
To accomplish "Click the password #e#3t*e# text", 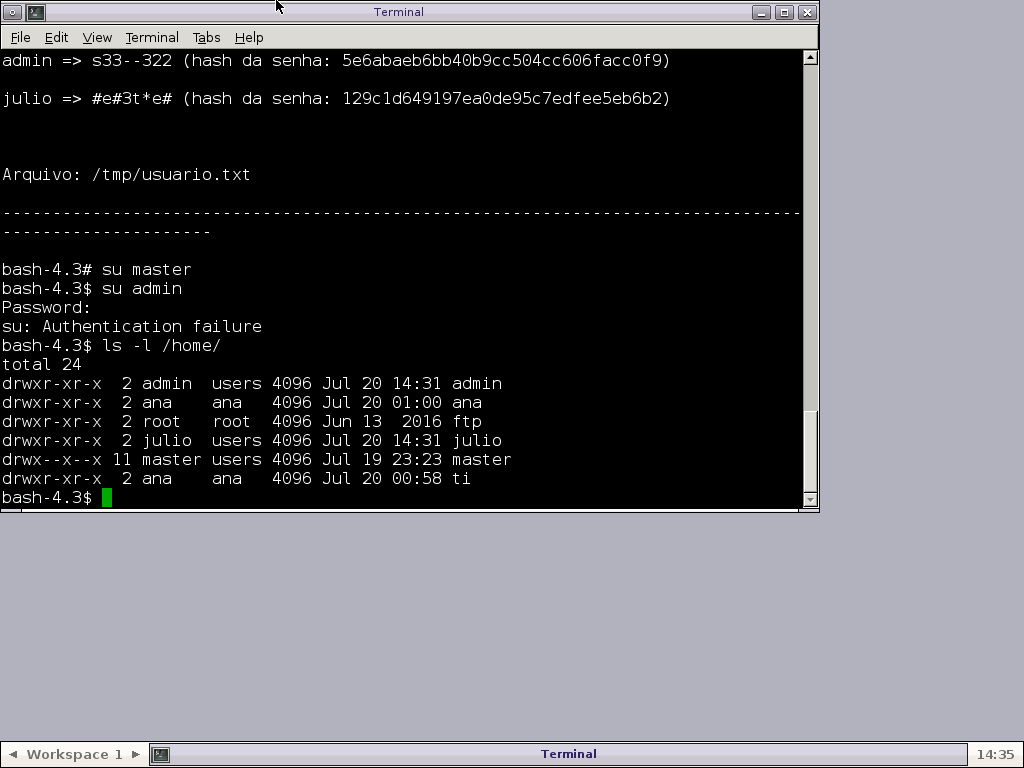I will [132, 99].
